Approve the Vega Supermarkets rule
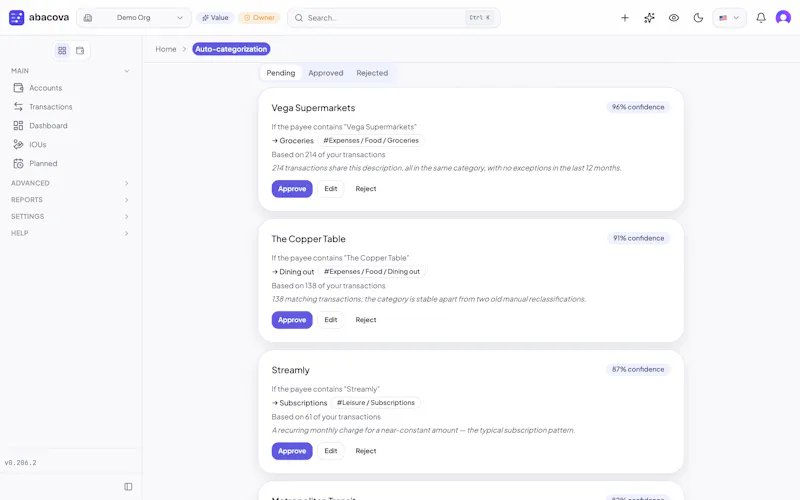800x500 pixels. click(x=292, y=189)
